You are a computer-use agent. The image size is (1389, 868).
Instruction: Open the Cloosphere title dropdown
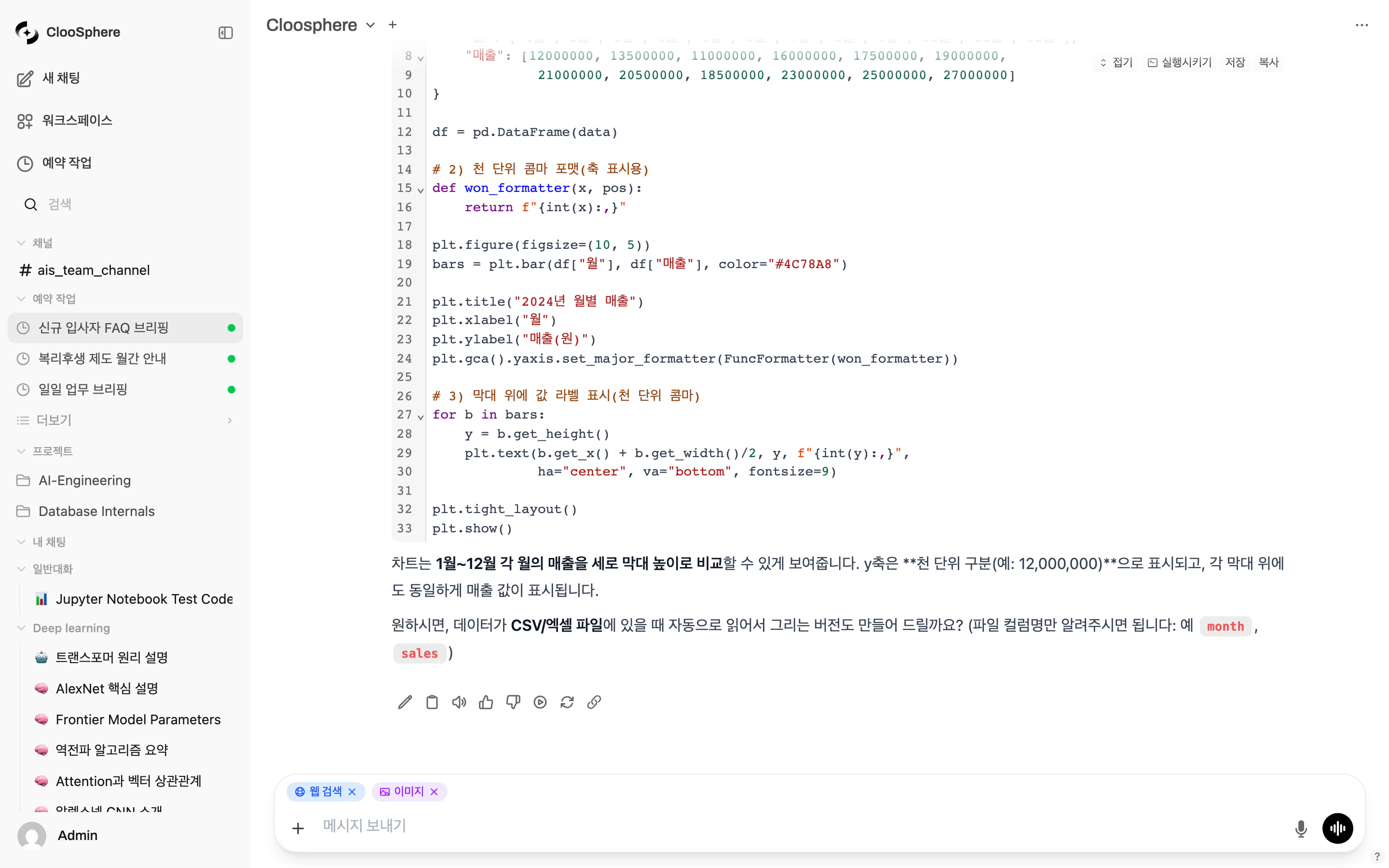click(370, 25)
